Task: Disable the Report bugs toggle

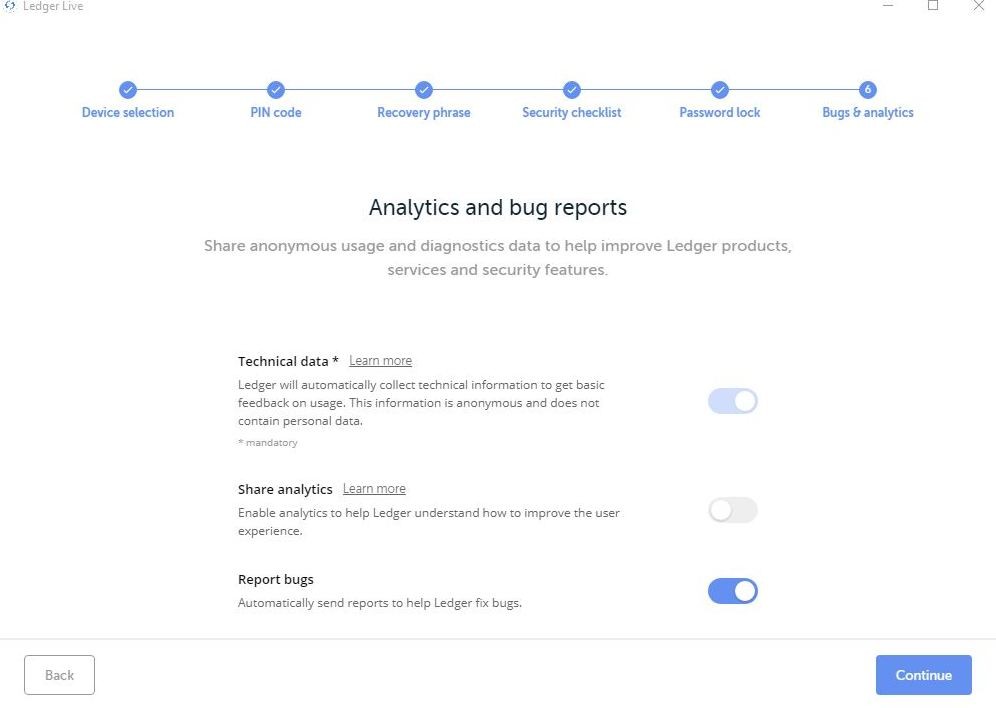Action: tap(732, 591)
